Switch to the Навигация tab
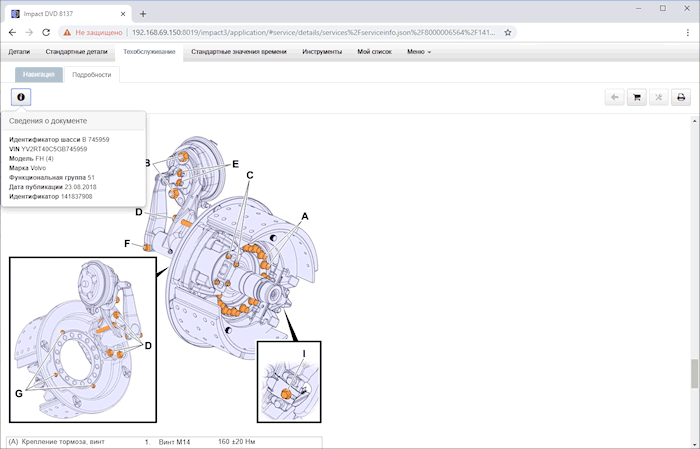 click(x=39, y=74)
